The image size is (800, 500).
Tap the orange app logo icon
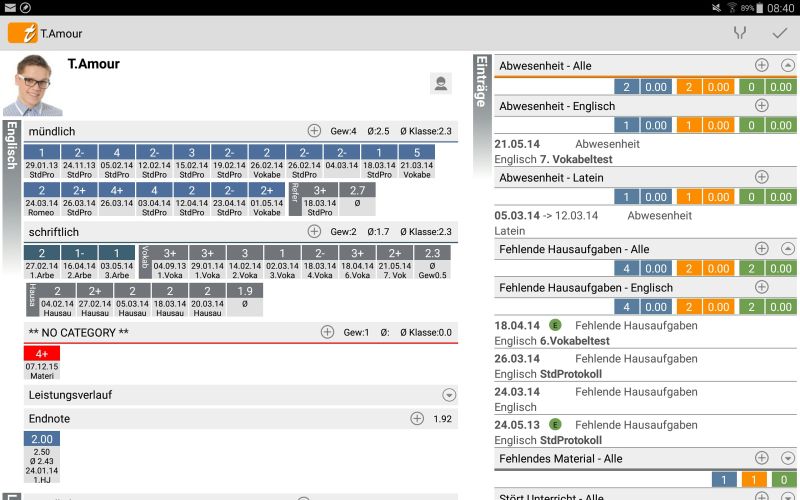[22, 32]
